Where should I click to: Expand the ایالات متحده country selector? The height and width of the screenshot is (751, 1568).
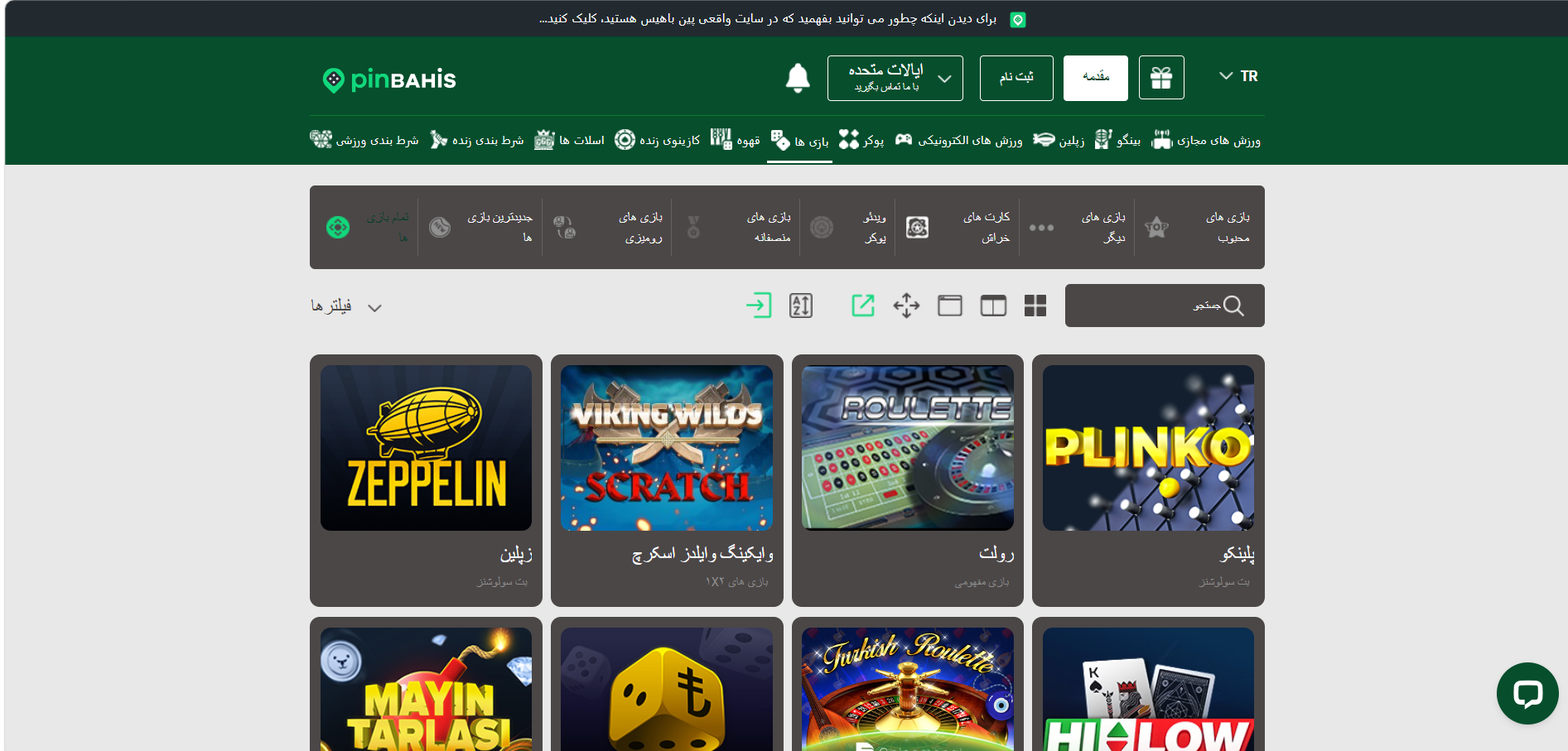click(x=895, y=78)
